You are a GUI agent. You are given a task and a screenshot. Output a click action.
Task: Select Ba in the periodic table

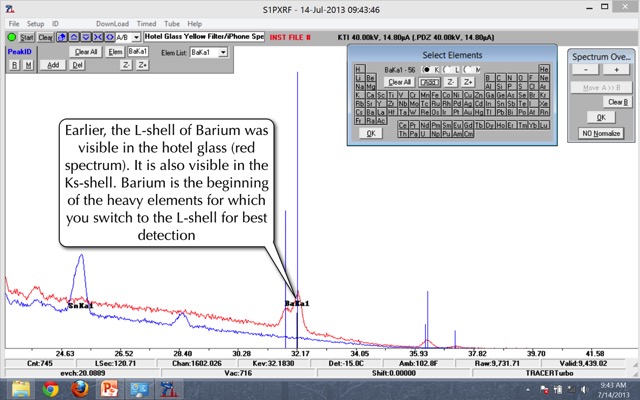tap(370, 112)
